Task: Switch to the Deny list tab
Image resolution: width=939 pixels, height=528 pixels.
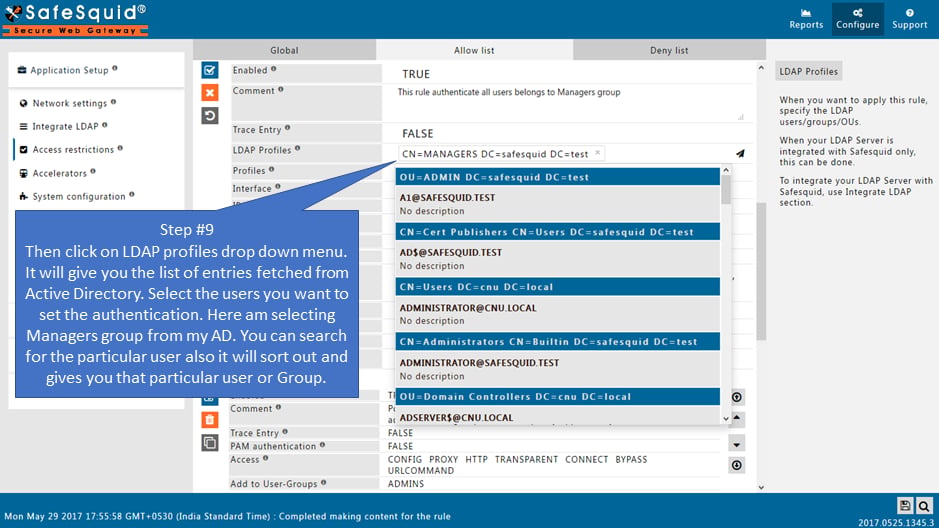Action: 669,50
